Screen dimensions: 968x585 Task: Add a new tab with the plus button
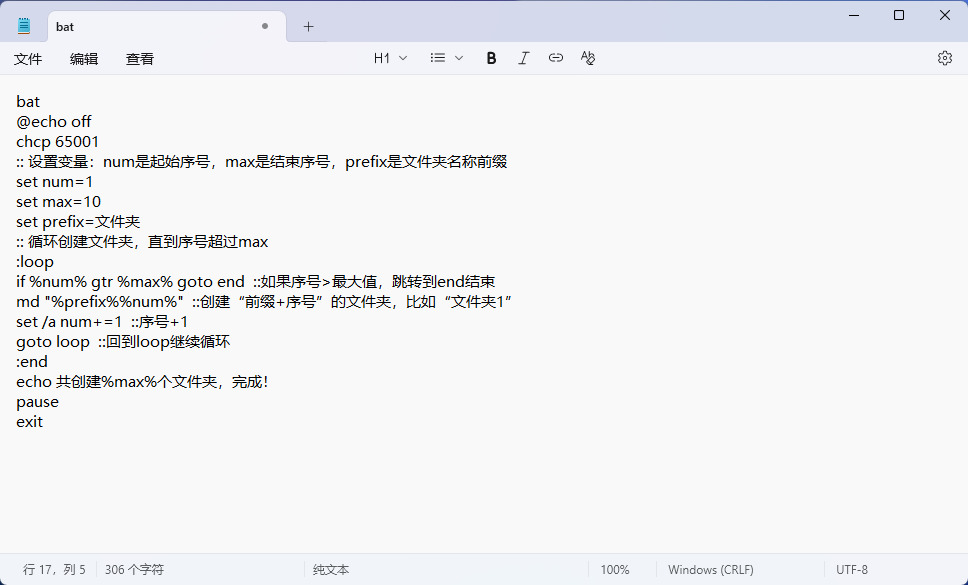pyautogui.click(x=309, y=27)
